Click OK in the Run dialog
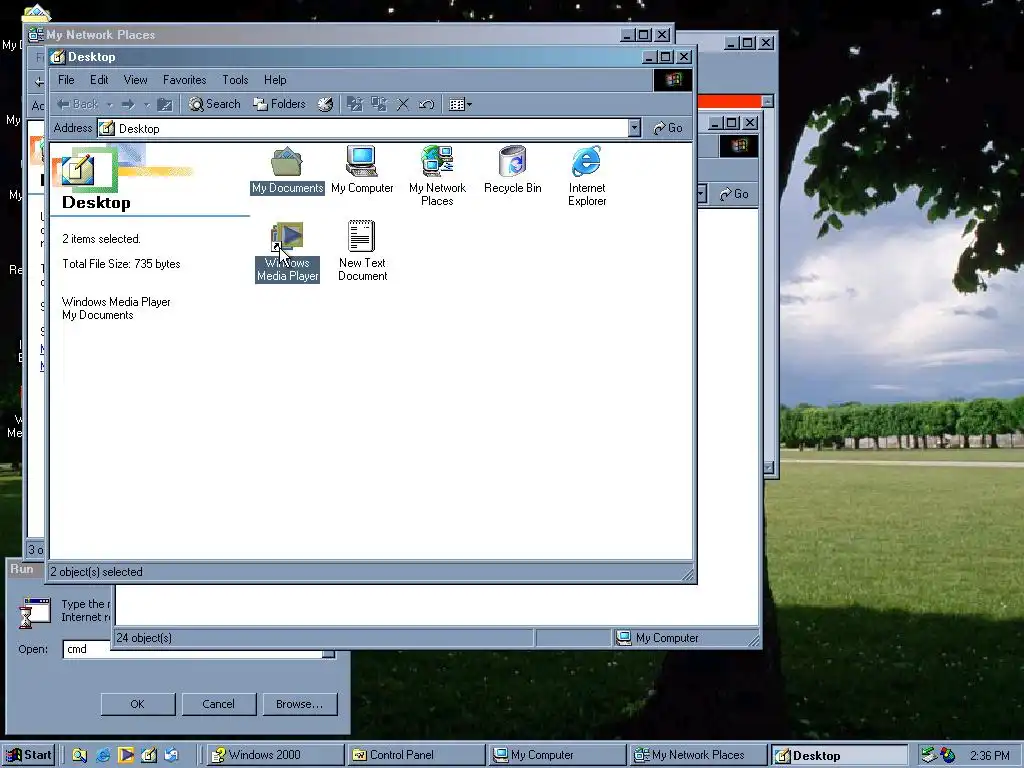The width and height of the screenshot is (1024, 768). point(138,704)
